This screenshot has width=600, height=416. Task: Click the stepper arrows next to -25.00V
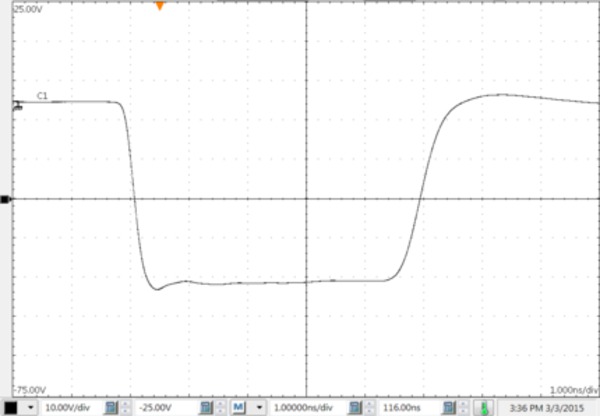click(220, 408)
